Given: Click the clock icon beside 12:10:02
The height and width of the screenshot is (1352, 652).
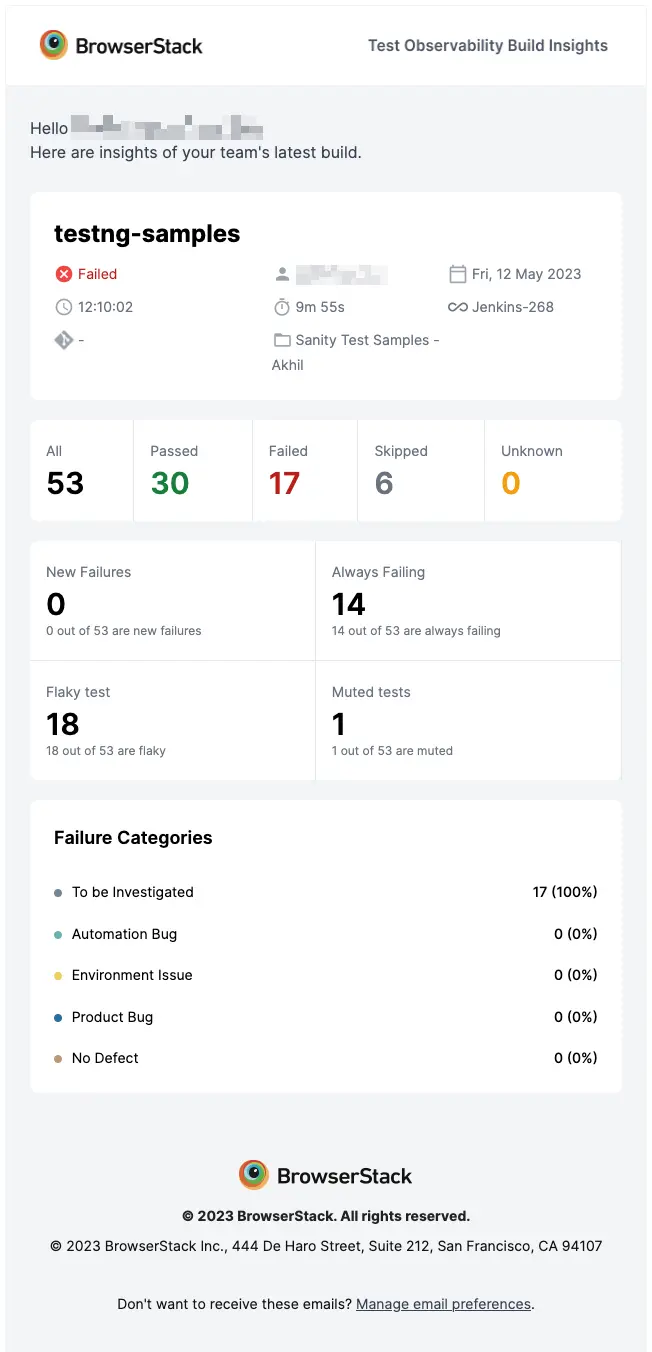Looking at the screenshot, I should 64,307.
